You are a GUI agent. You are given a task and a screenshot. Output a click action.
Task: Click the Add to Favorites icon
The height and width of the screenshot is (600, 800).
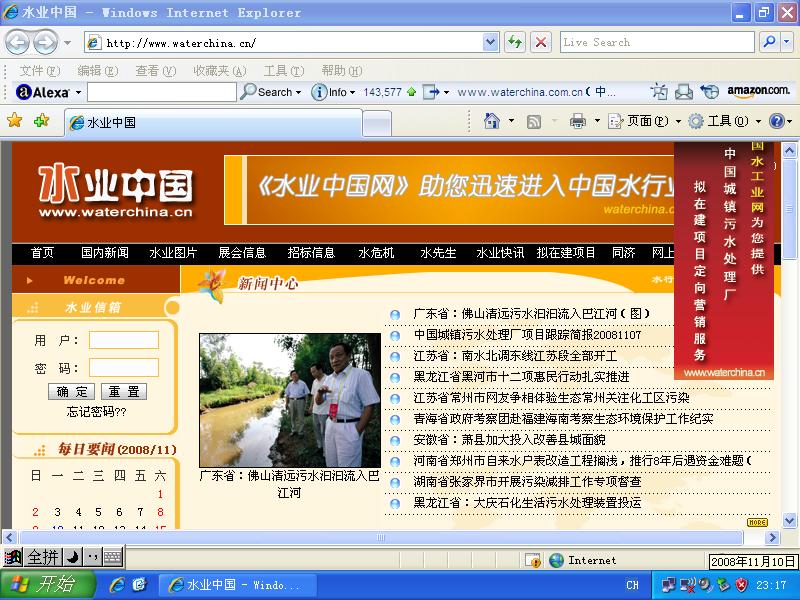click(41, 120)
